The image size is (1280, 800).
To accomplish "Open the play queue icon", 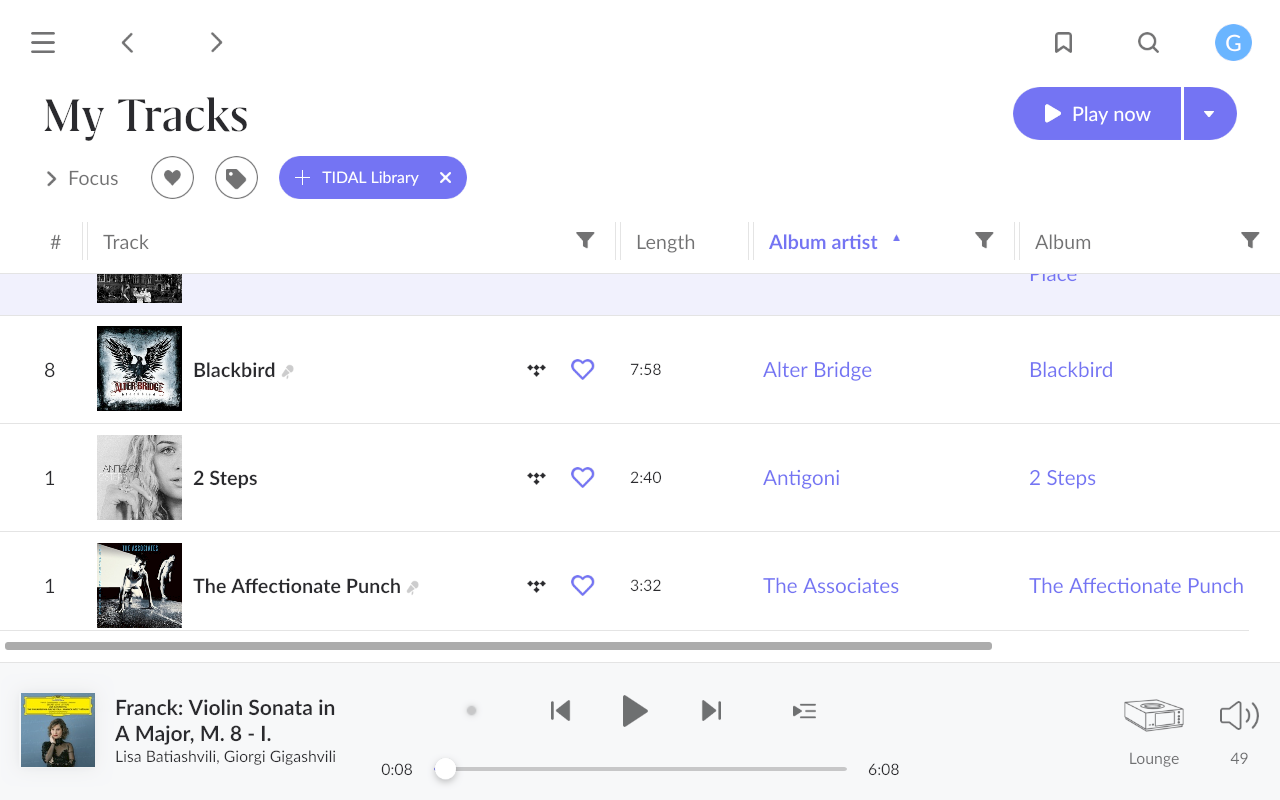I will pos(804,711).
